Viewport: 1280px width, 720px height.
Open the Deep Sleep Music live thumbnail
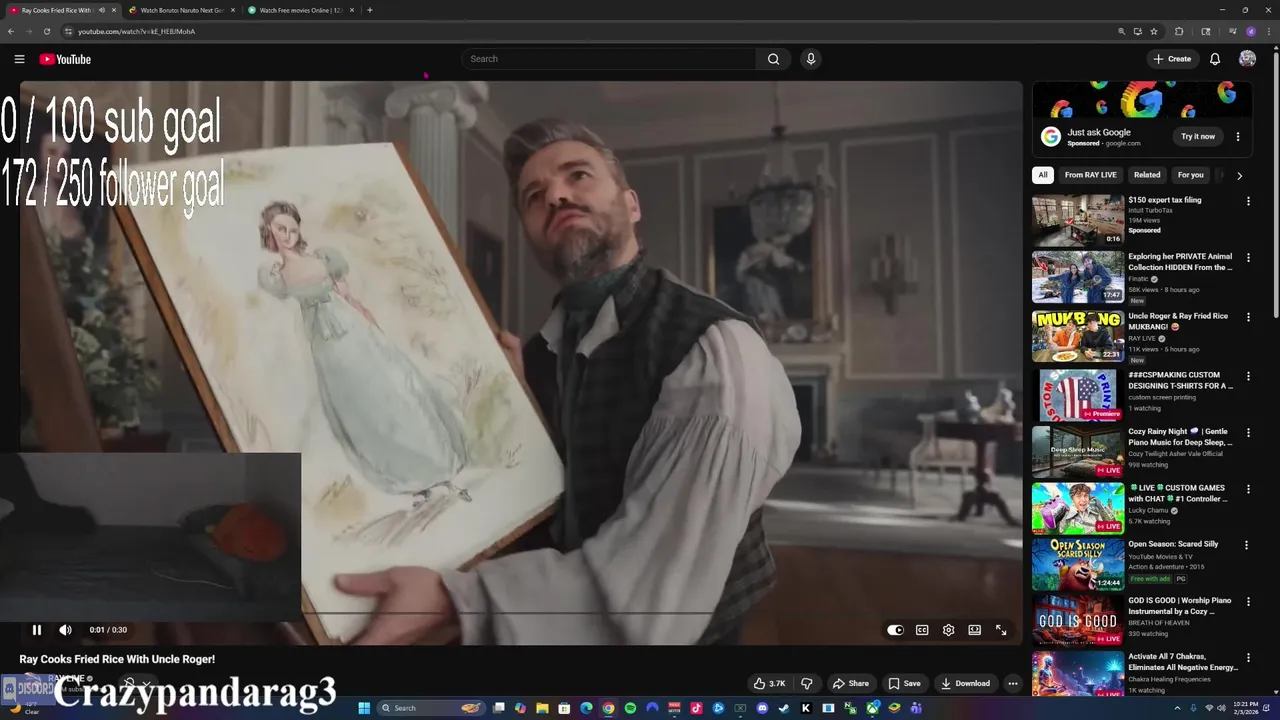click(1078, 451)
